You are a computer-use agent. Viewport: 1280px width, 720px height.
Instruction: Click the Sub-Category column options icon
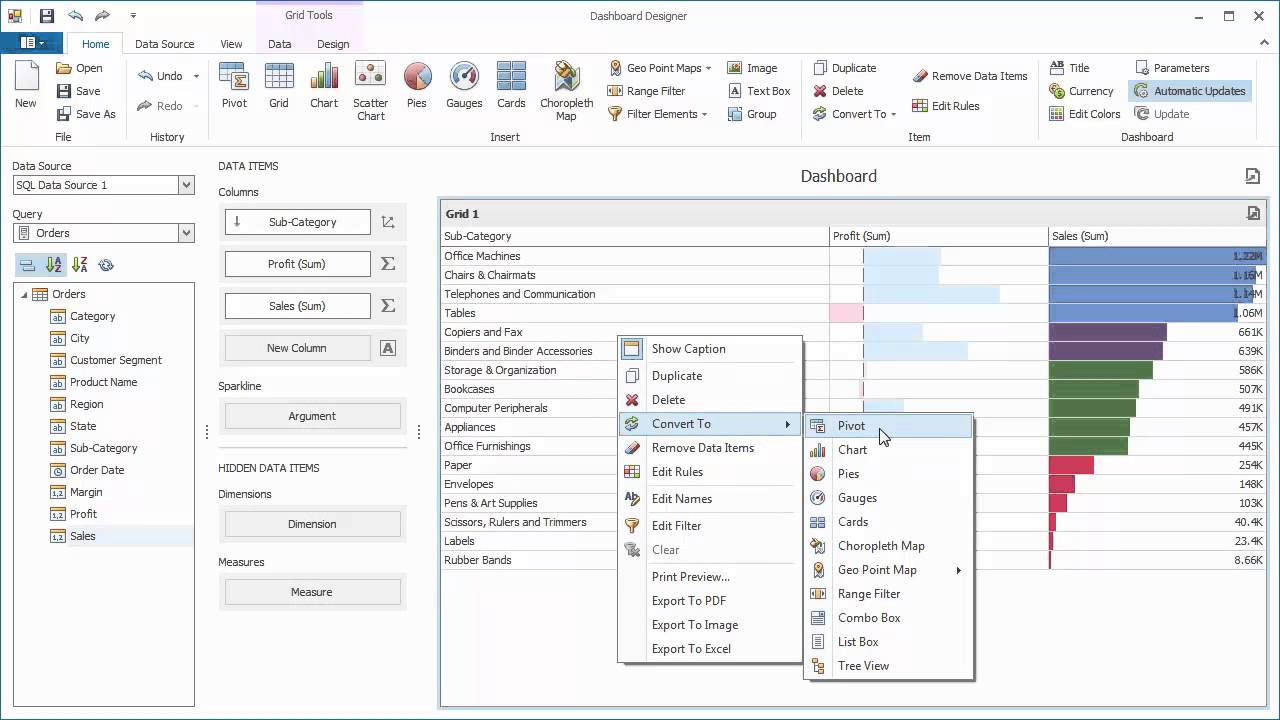click(x=388, y=222)
